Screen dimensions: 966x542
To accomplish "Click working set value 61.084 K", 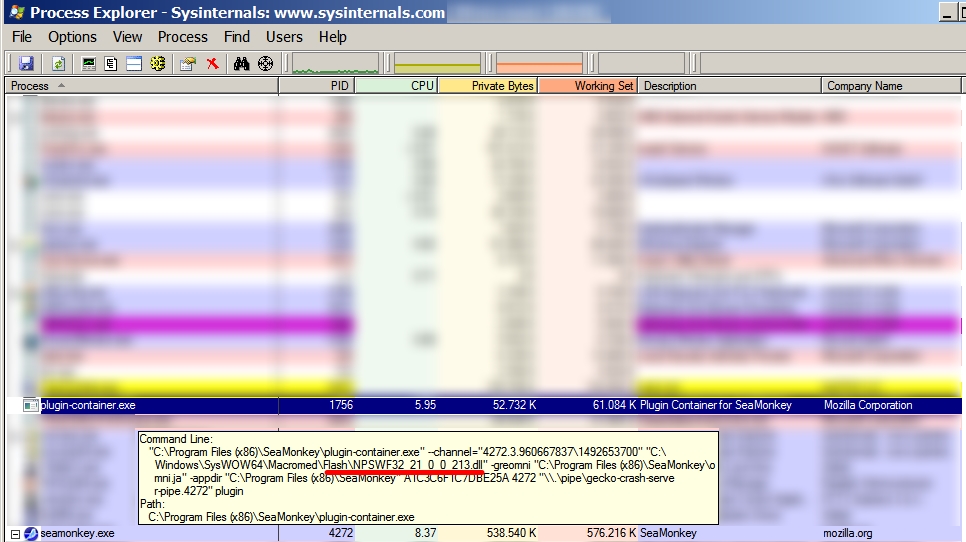I will click(614, 405).
